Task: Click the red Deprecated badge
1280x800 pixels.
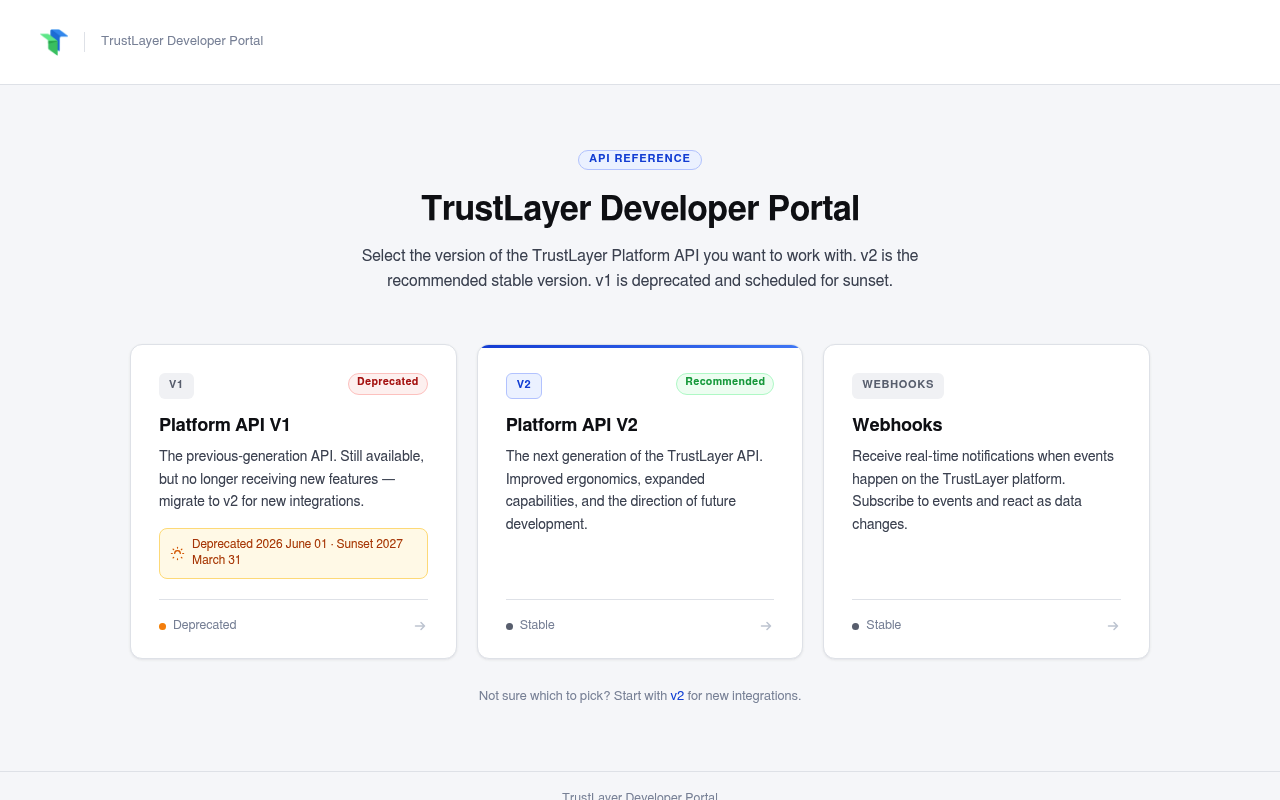Action: click(388, 383)
